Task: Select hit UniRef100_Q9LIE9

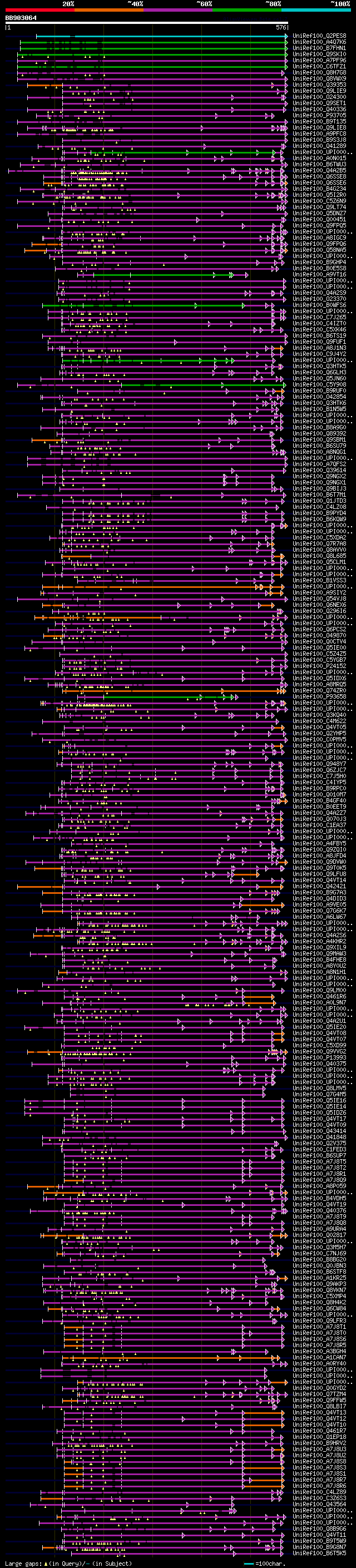Action: pos(319,91)
